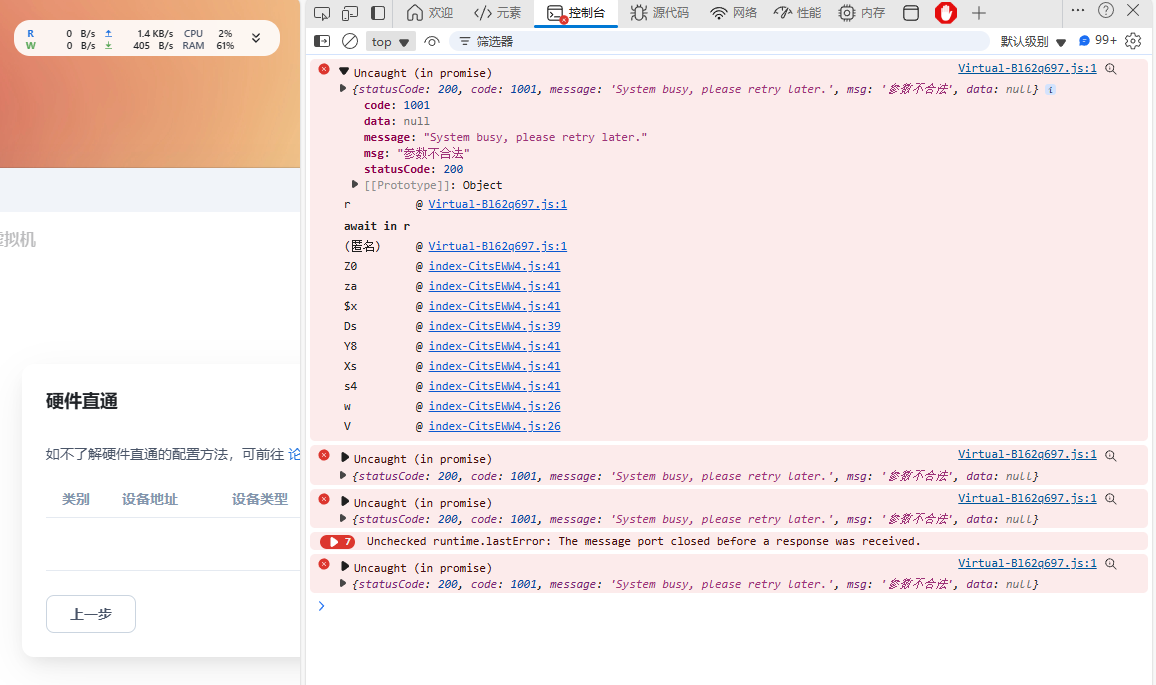Expand the fourth Uncaught (in promise) error

coord(344,566)
